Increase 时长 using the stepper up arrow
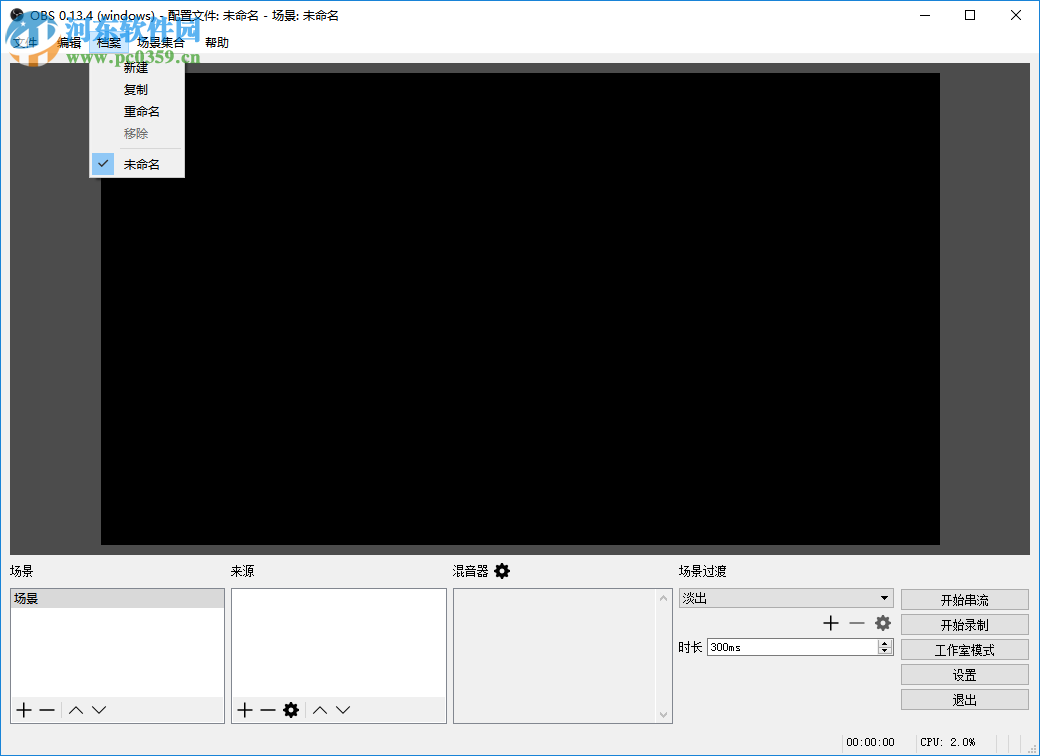 (x=884, y=642)
